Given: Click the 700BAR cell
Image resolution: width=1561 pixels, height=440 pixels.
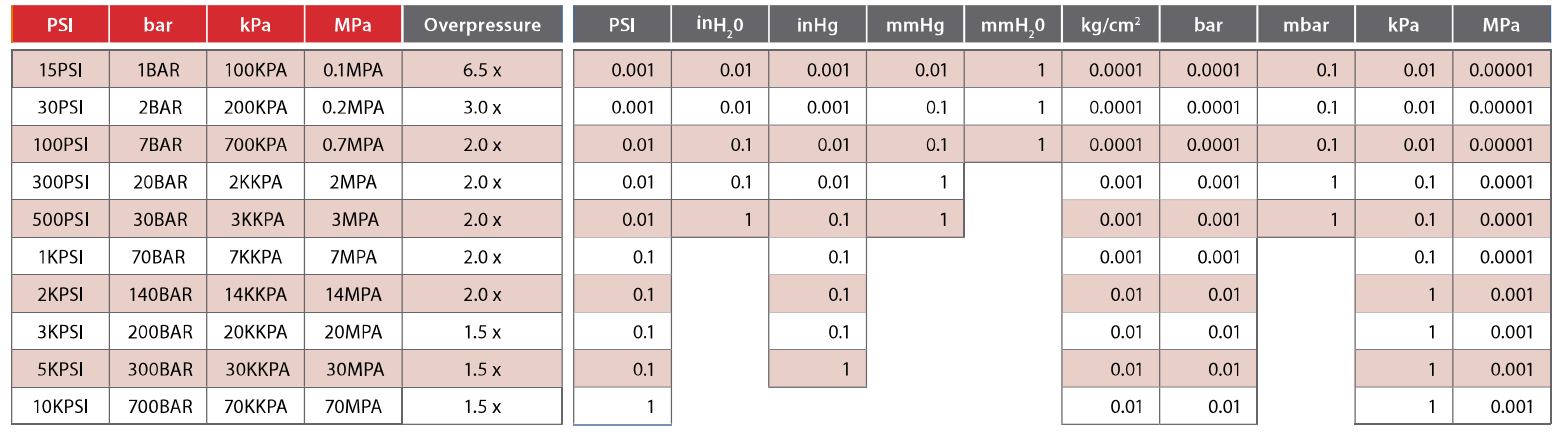Looking at the screenshot, I should (158, 407).
